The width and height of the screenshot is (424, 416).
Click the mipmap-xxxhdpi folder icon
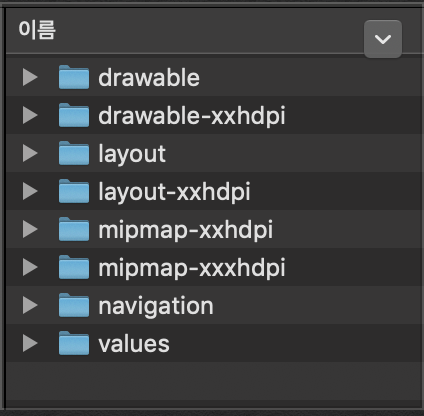coord(74,267)
